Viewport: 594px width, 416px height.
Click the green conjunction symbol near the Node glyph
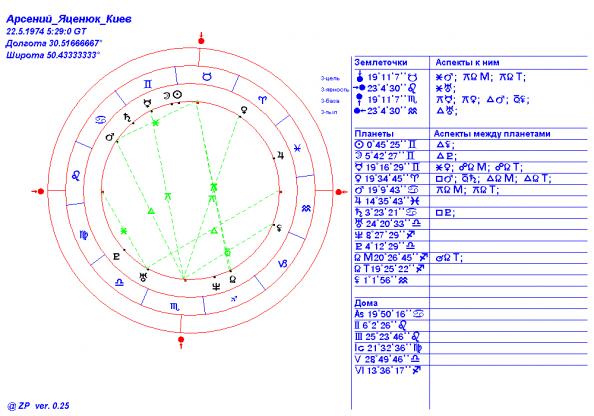pyautogui.click(x=227, y=252)
